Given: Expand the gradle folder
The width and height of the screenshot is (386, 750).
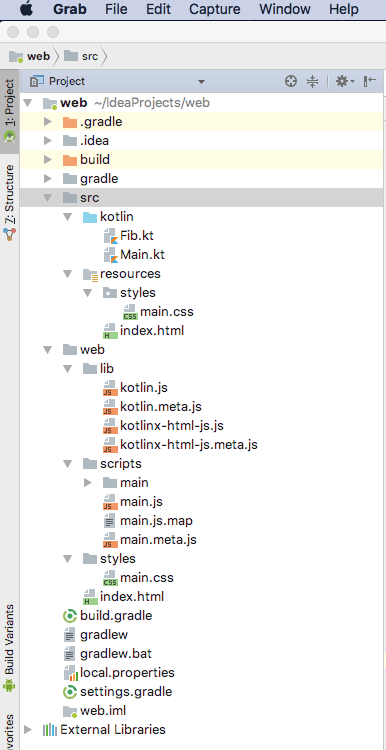Looking at the screenshot, I should pyautogui.click(x=47, y=179).
